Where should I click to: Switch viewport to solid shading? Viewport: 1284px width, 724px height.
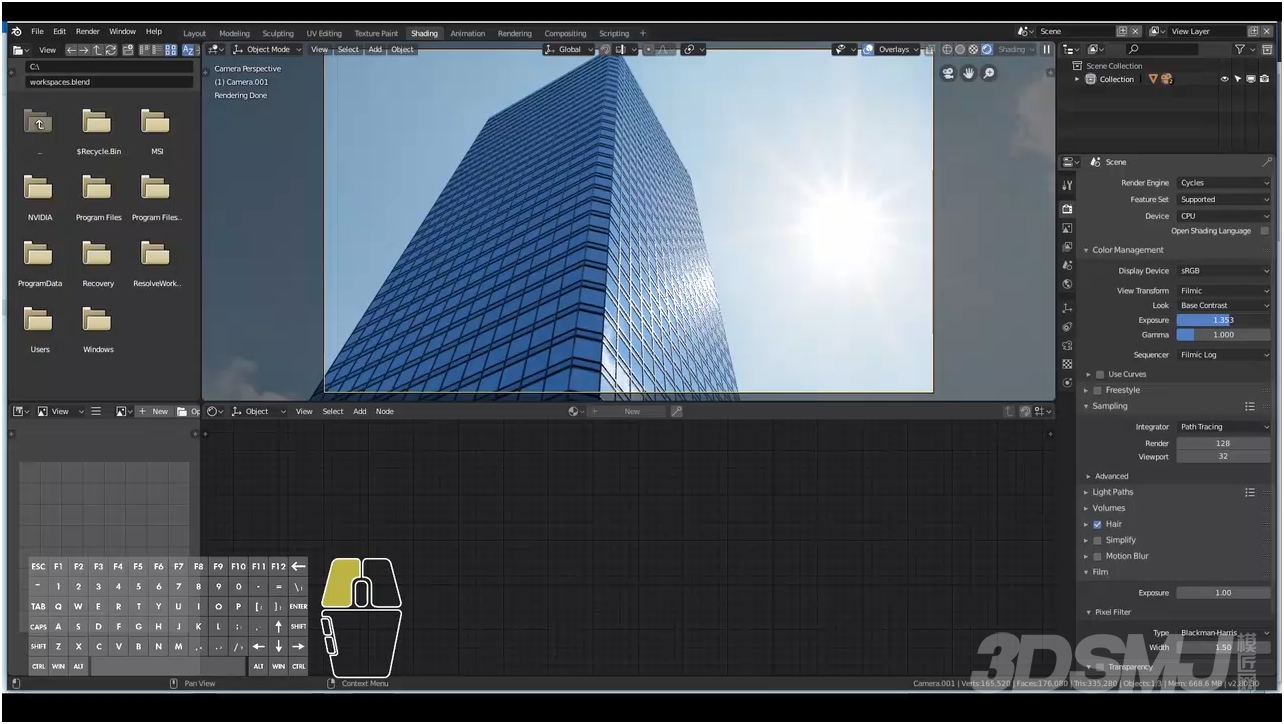point(960,49)
